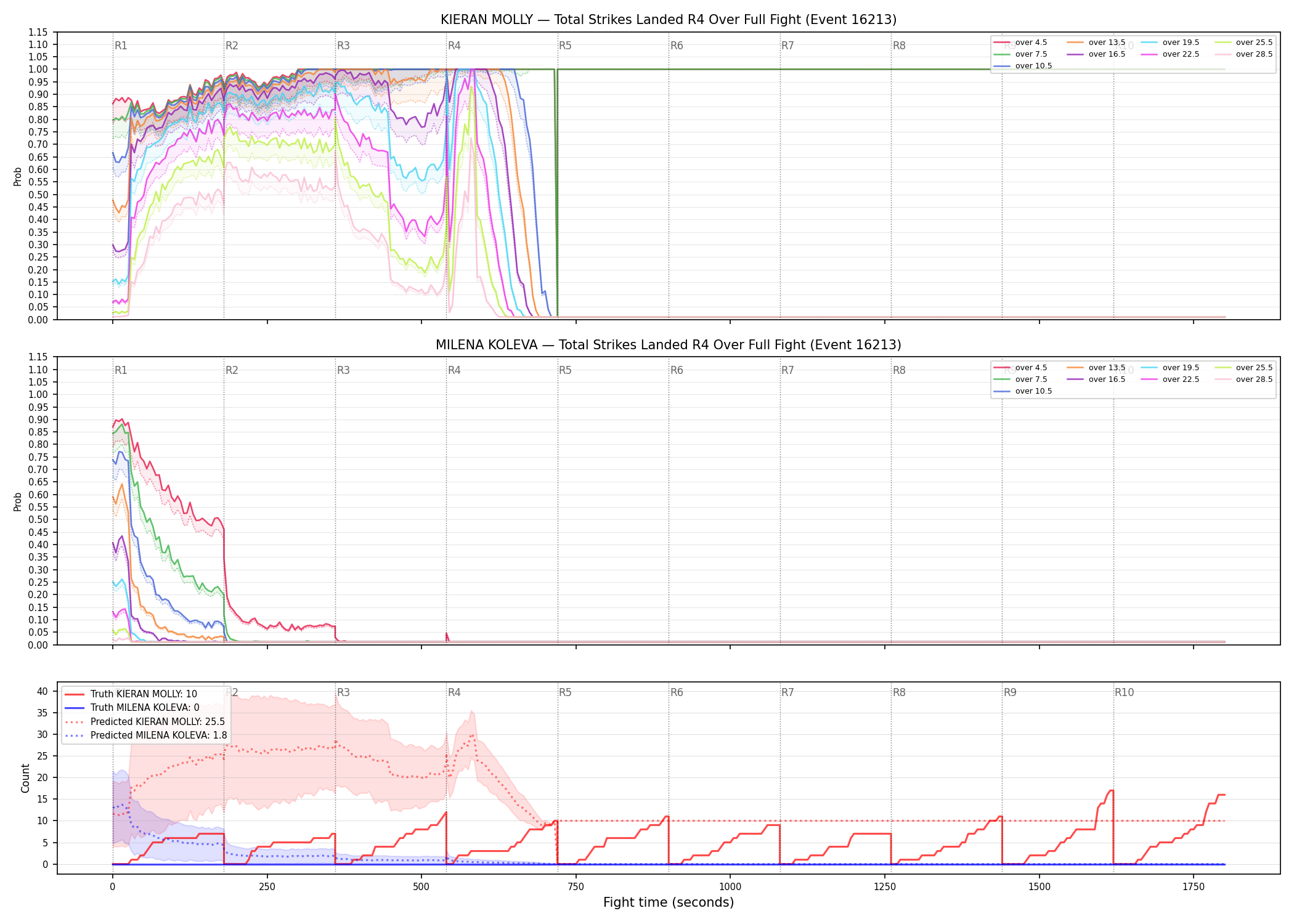Screen dimensions: 1294x924
Task: Pick 'over 19.5' legend entry in Milena Koleva chart
Action: [x=1170, y=368]
